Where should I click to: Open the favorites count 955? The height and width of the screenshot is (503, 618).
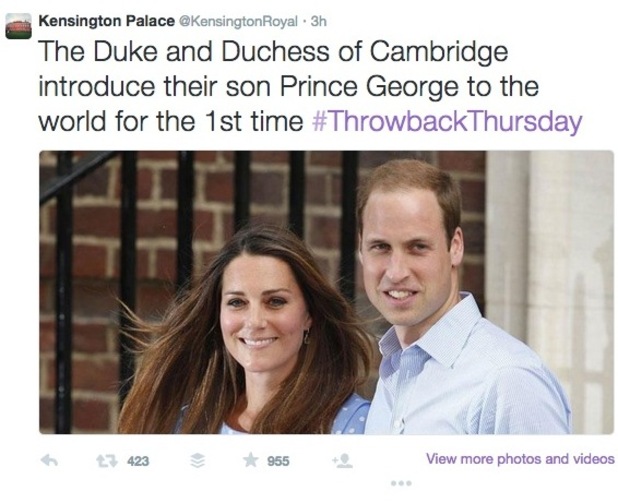(x=278, y=461)
